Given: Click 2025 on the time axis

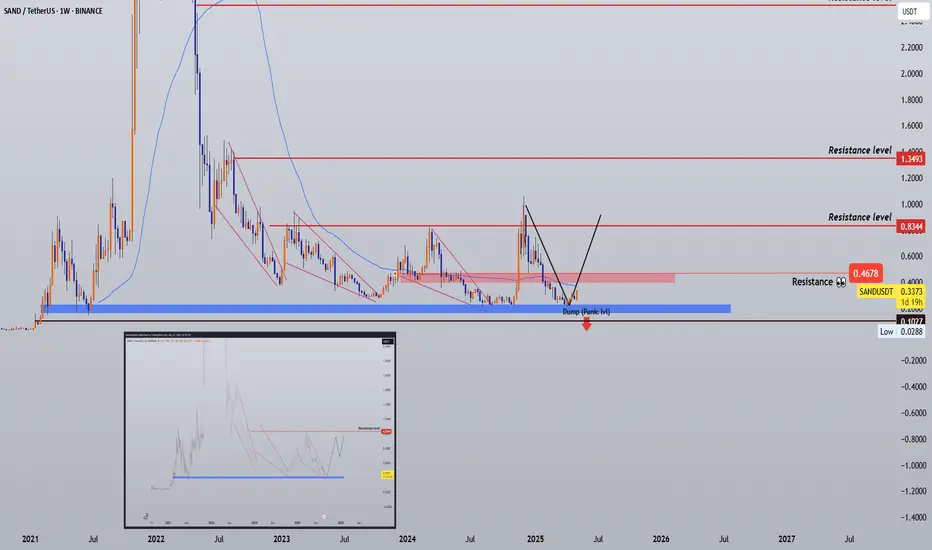Looking at the screenshot, I should click(x=536, y=539).
